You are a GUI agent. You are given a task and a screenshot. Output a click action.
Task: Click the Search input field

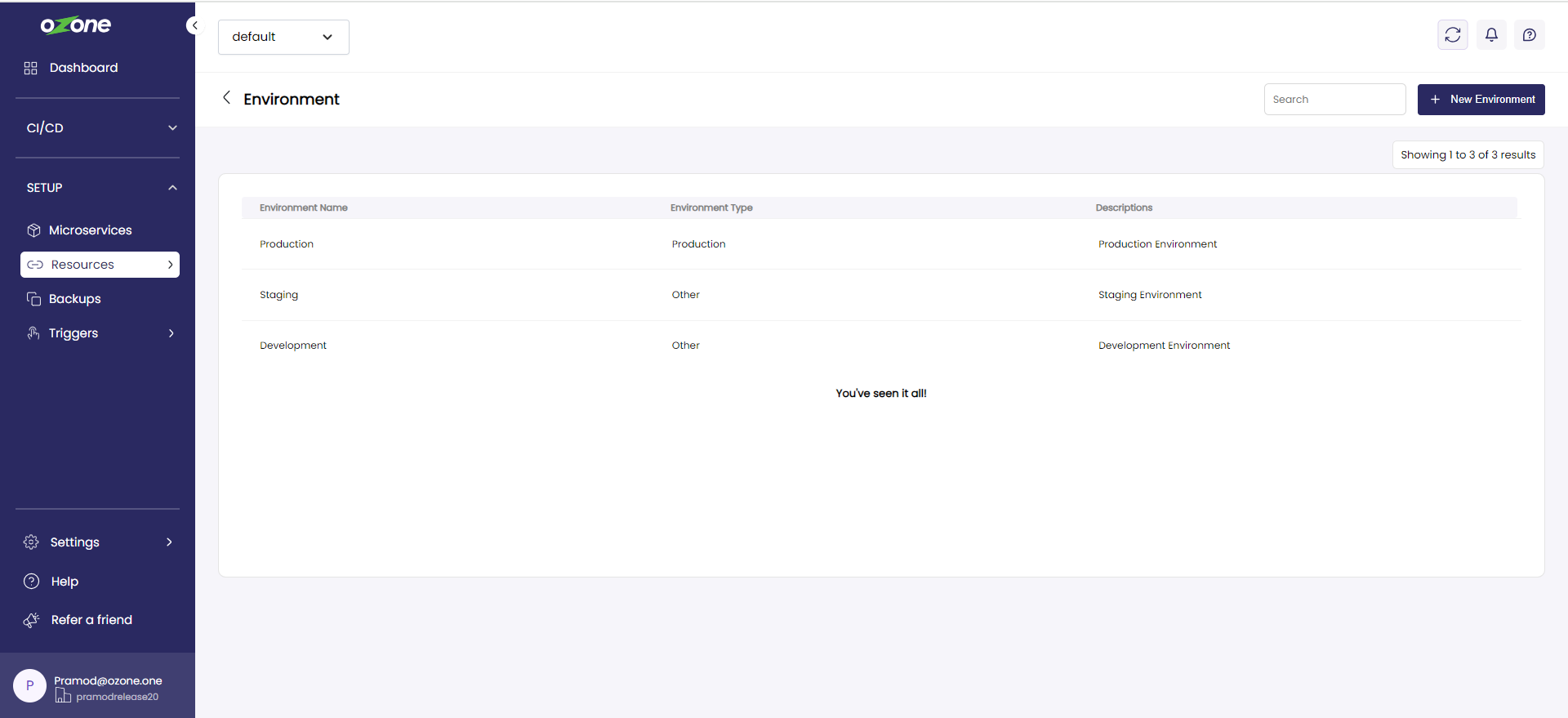pos(1334,100)
